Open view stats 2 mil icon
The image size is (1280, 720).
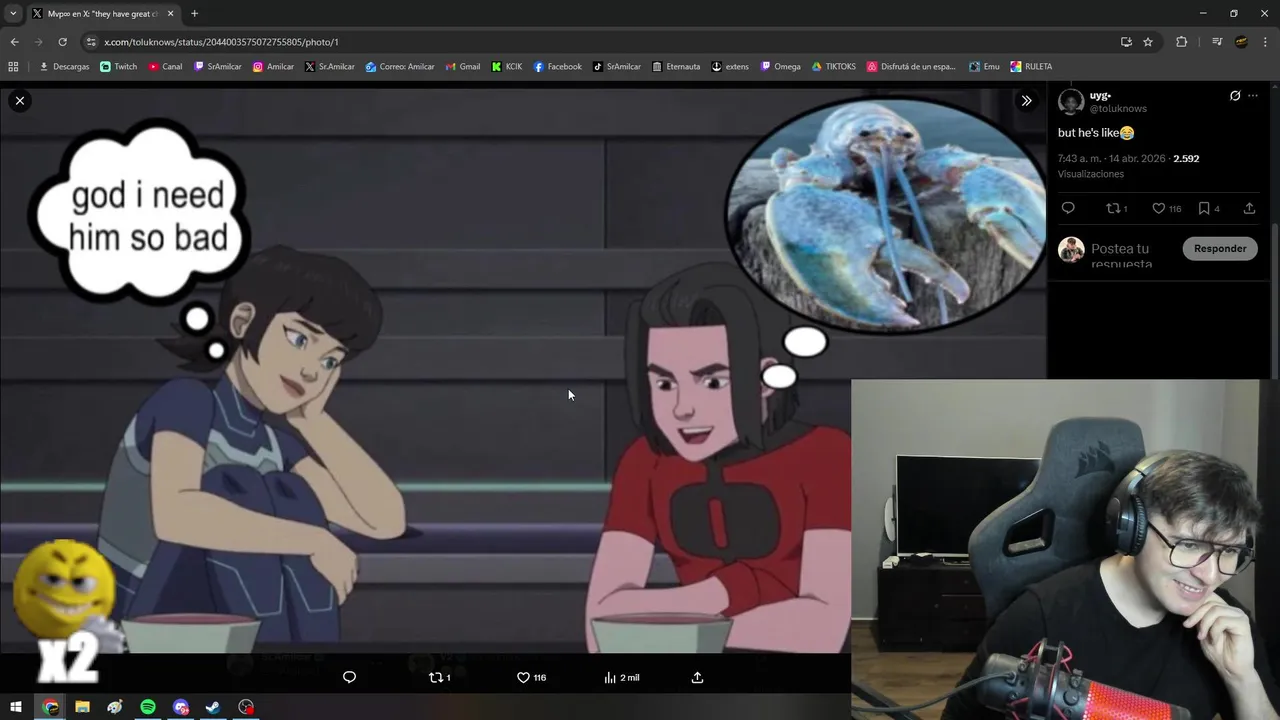coord(621,677)
